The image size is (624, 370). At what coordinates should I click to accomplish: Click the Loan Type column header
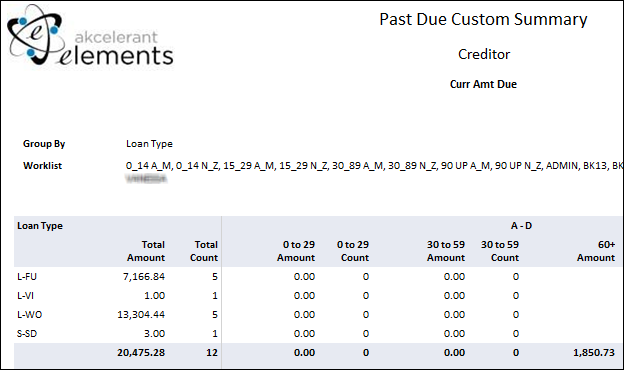click(40, 226)
